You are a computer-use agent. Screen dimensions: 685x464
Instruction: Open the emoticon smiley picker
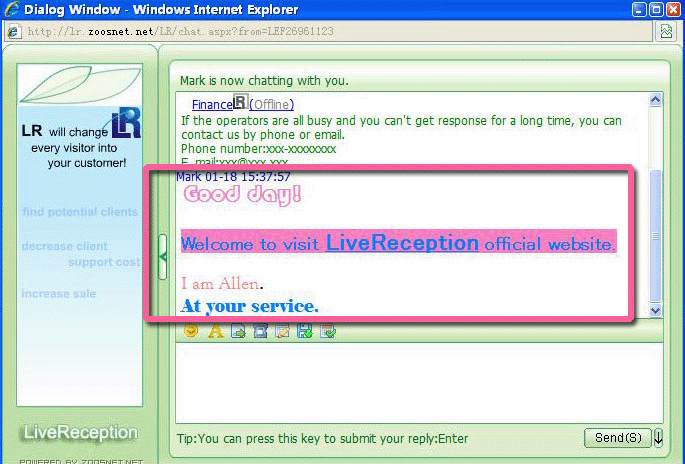tap(191, 331)
